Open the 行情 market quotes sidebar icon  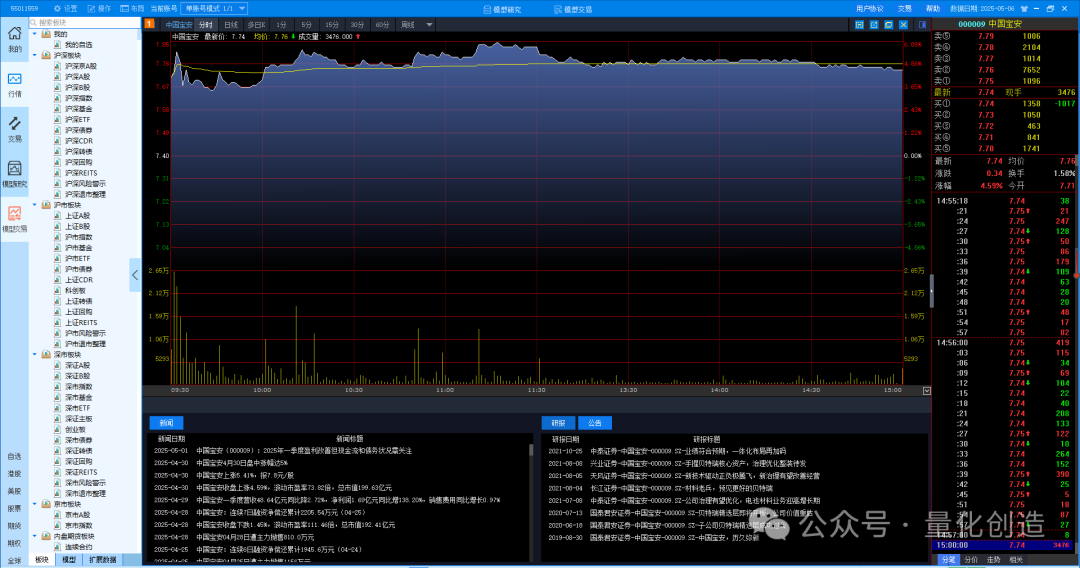[14, 78]
